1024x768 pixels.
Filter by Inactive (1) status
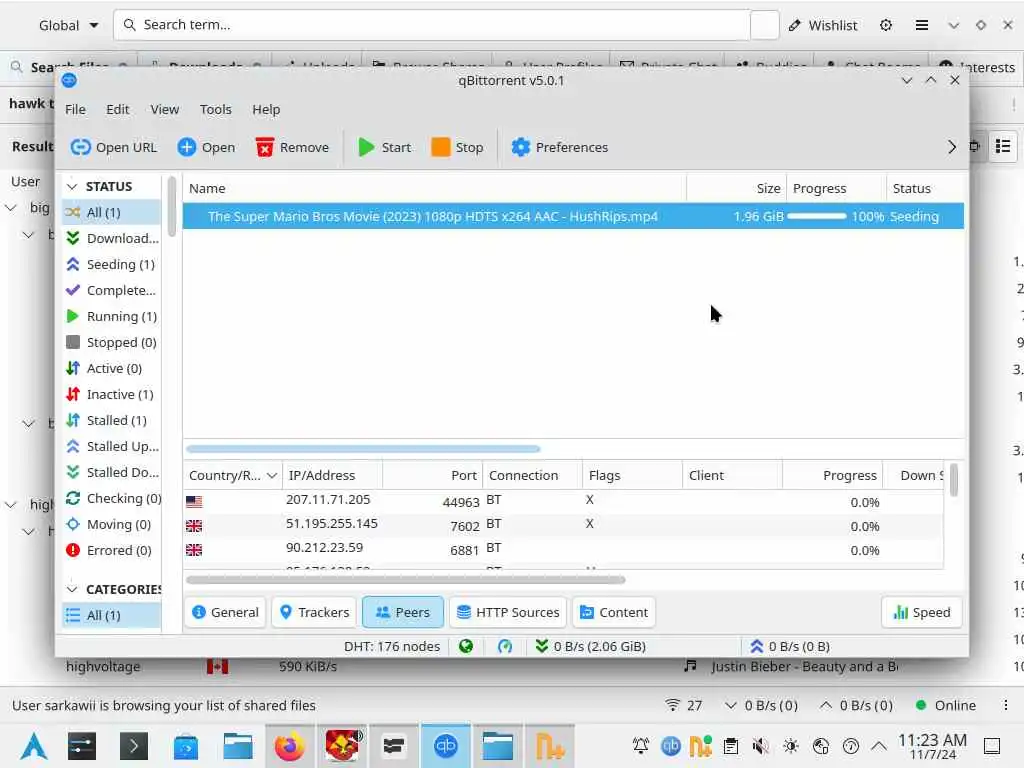coord(112,395)
